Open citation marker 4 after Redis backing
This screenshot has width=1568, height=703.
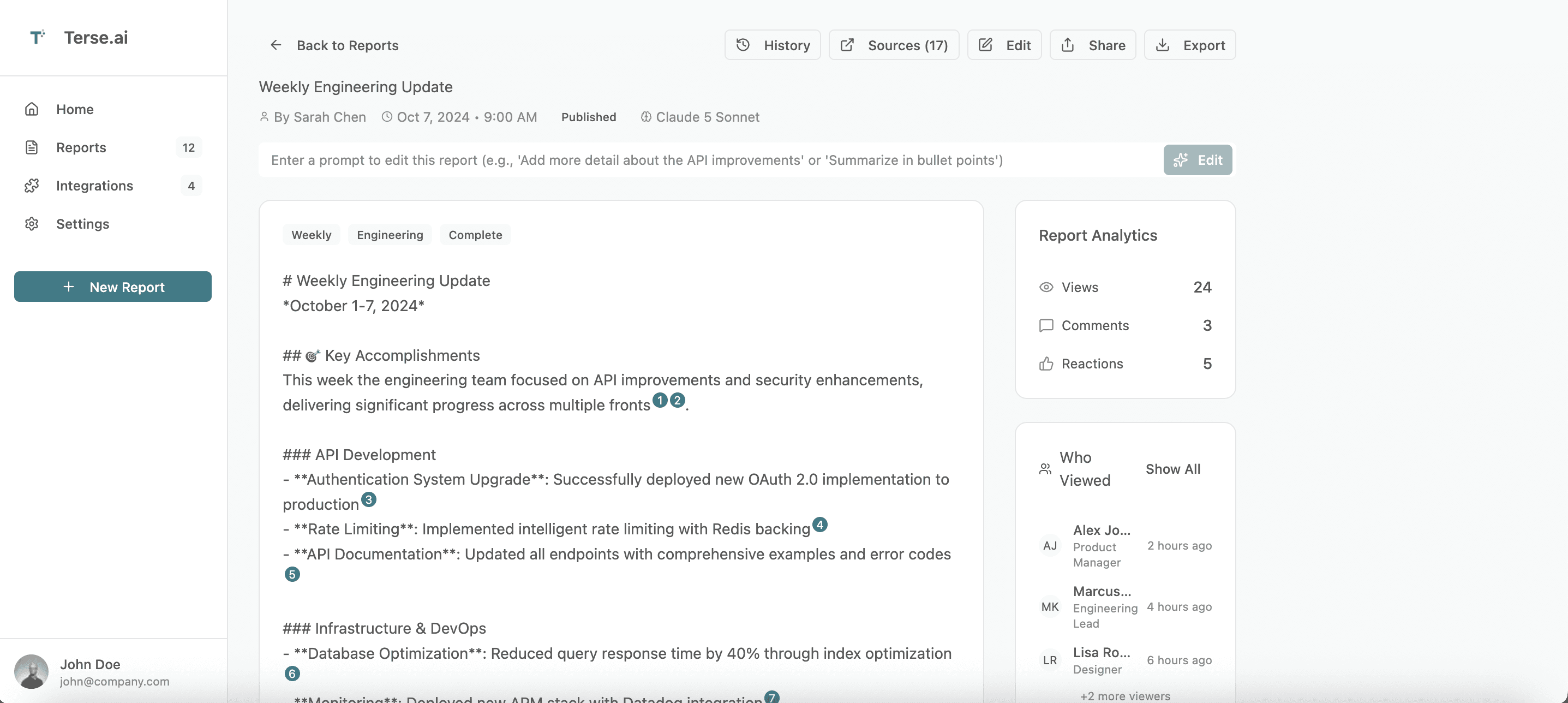(x=819, y=525)
